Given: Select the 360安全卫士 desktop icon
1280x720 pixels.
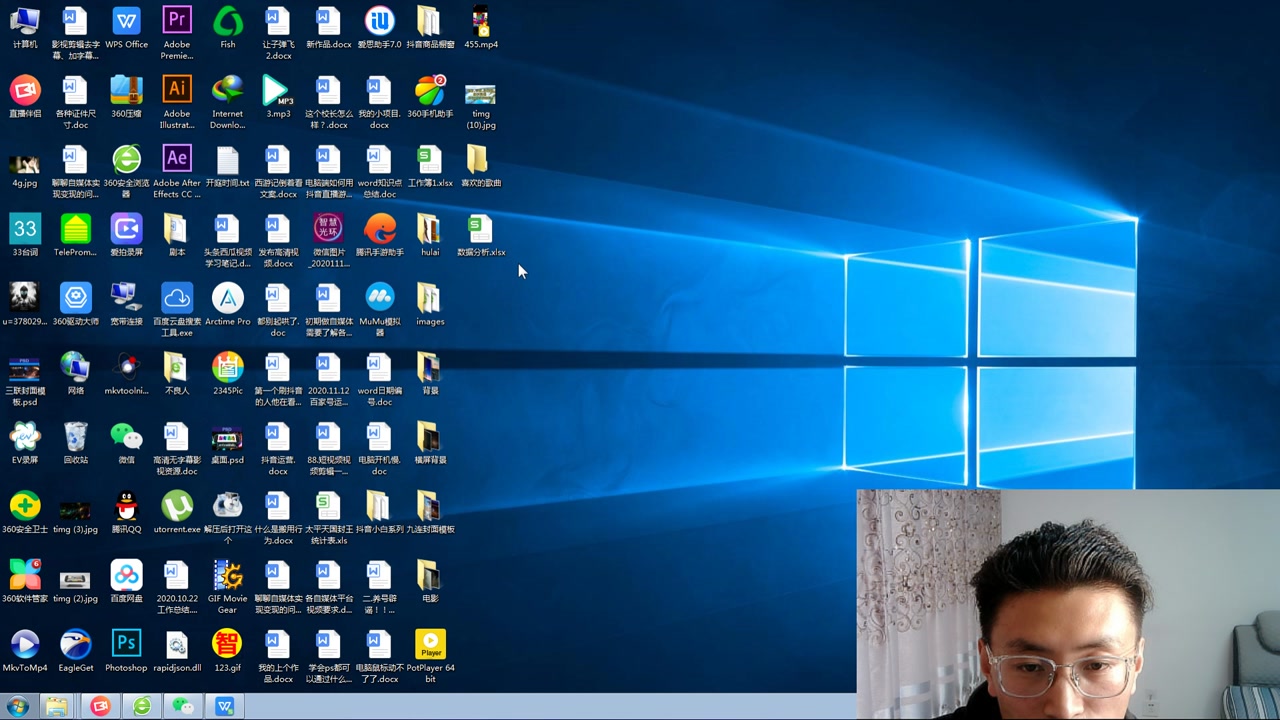Looking at the screenshot, I should tap(25, 511).
